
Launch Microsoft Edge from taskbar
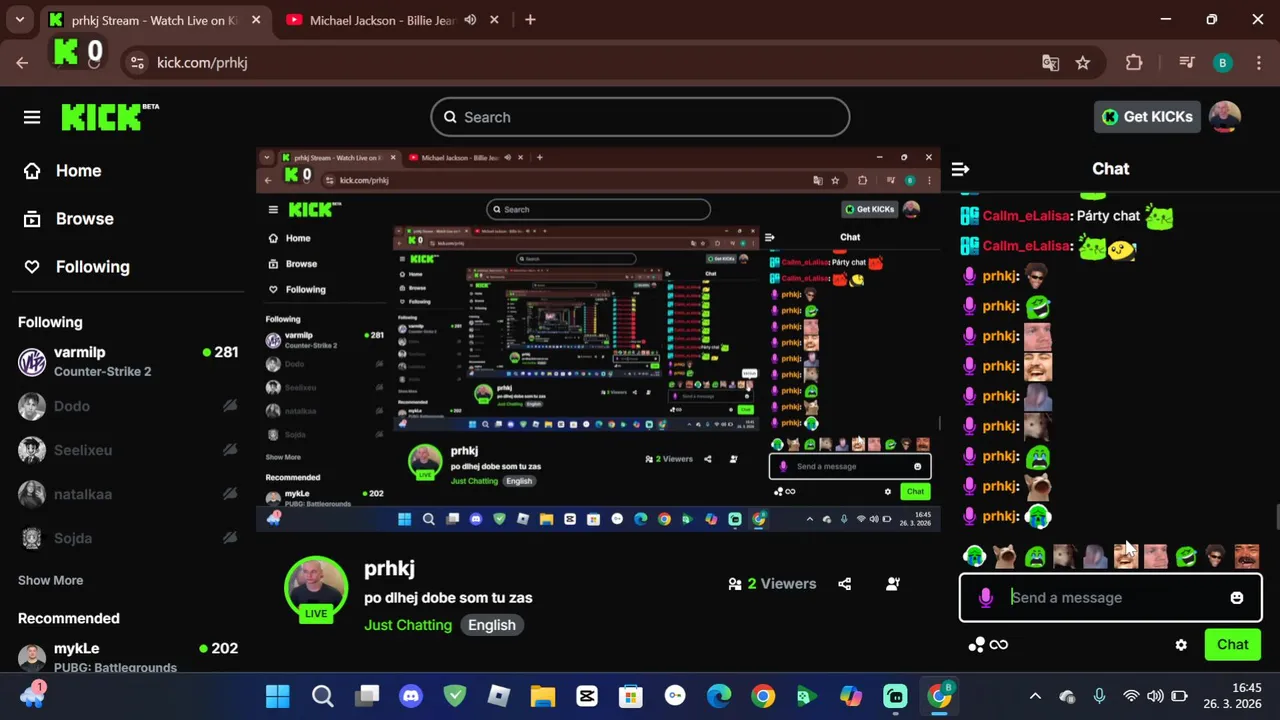[x=719, y=696]
